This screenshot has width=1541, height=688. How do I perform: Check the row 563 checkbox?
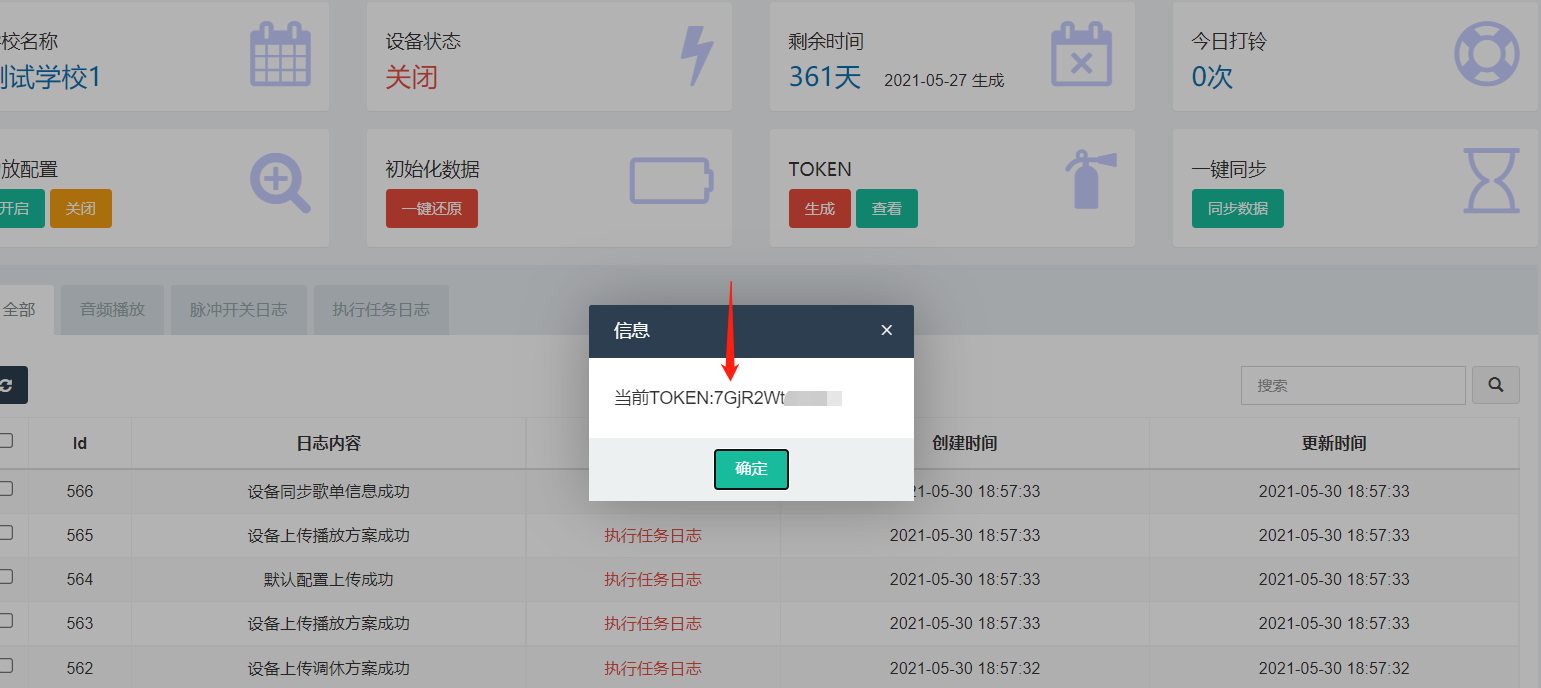click(6, 621)
